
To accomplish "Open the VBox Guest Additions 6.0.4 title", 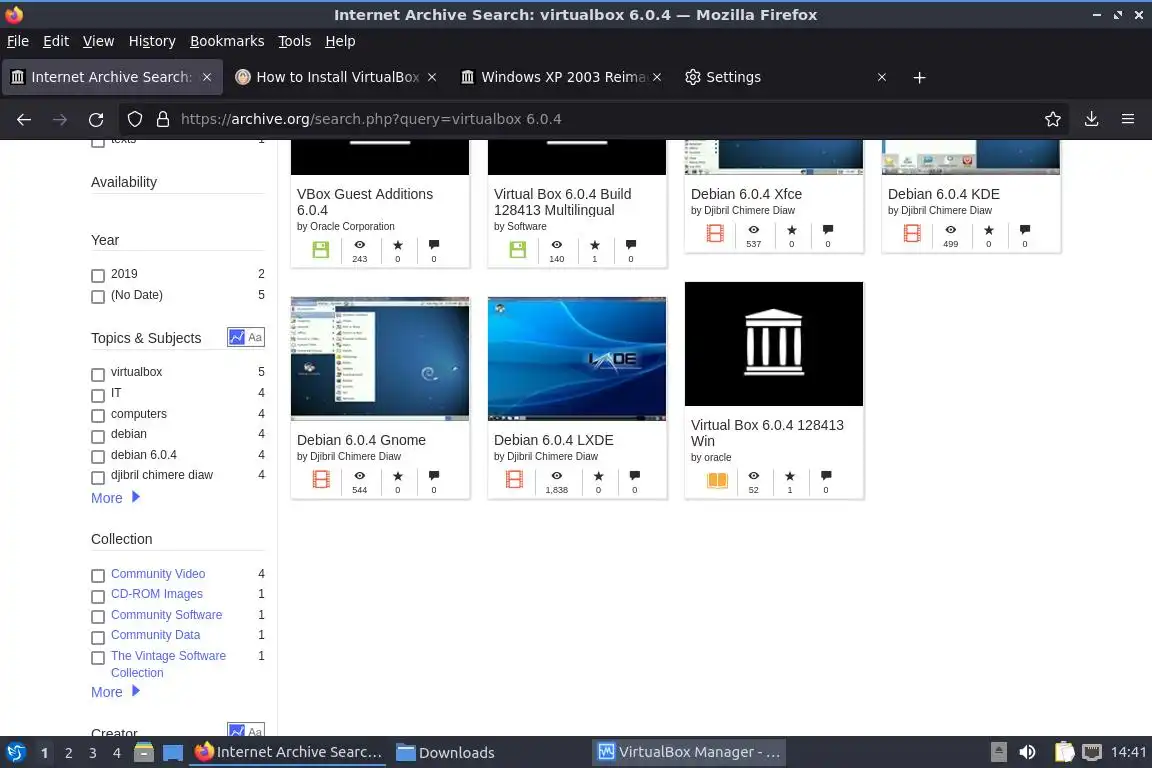I will (x=364, y=202).
